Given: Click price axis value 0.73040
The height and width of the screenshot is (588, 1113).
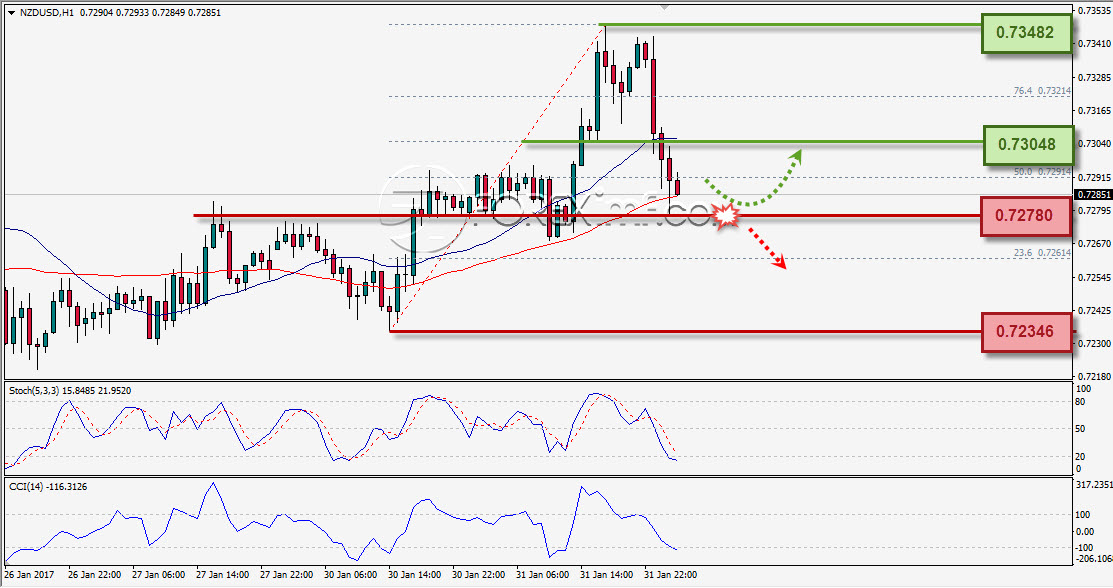Looking at the screenshot, I should [1094, 144].
